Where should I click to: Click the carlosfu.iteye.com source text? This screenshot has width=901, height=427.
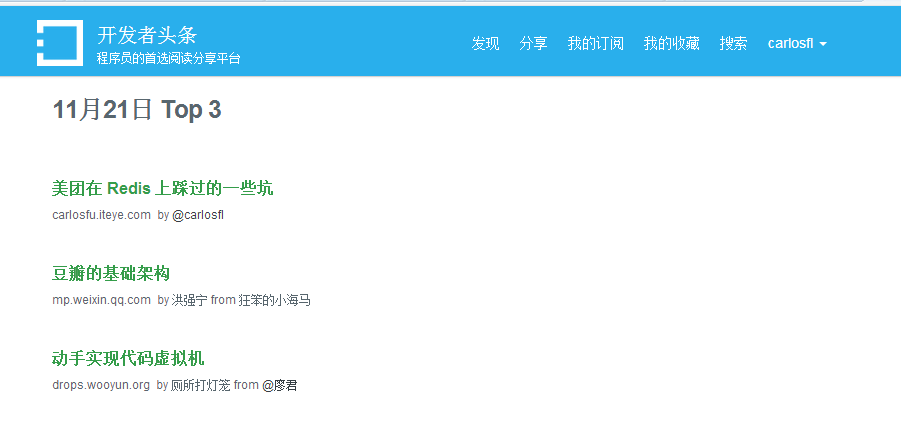click(101, 215)
